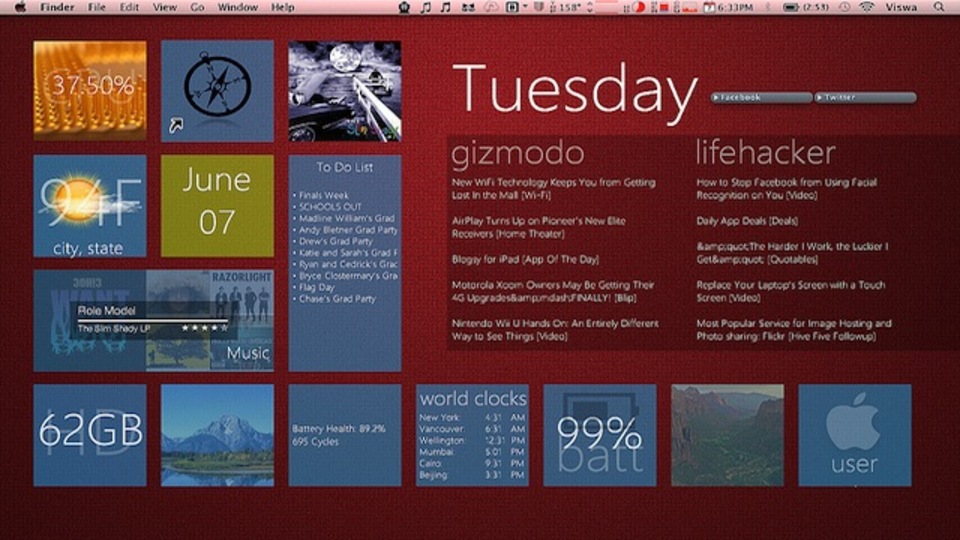The image size is (960, 540).
Task: Click the second music note menu bar icon
Action: 446,7
